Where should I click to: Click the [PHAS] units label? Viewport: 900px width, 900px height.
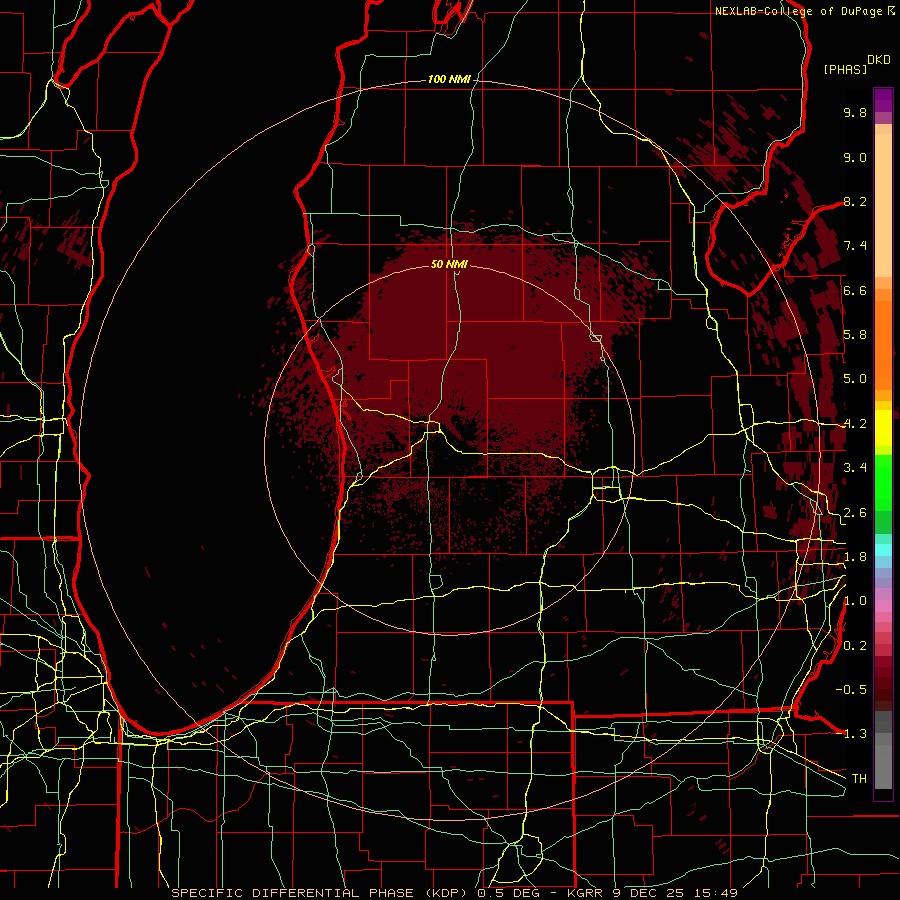(845, 69)
